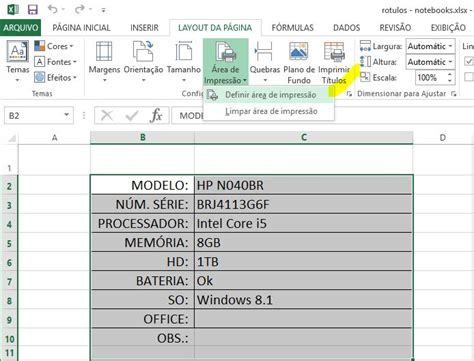Viewport: 474px width, 361px height.
Task: Choose Limpar área de impressão
Action: 269,111
